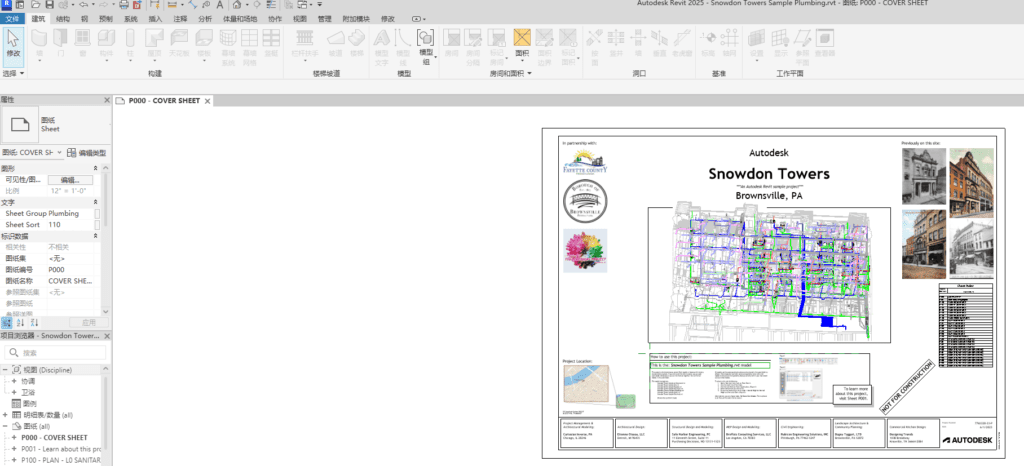This screenshot has width=1024, height=466.
Task: Switch to the 视图 (View) ribbon tab
Action: 299,19
